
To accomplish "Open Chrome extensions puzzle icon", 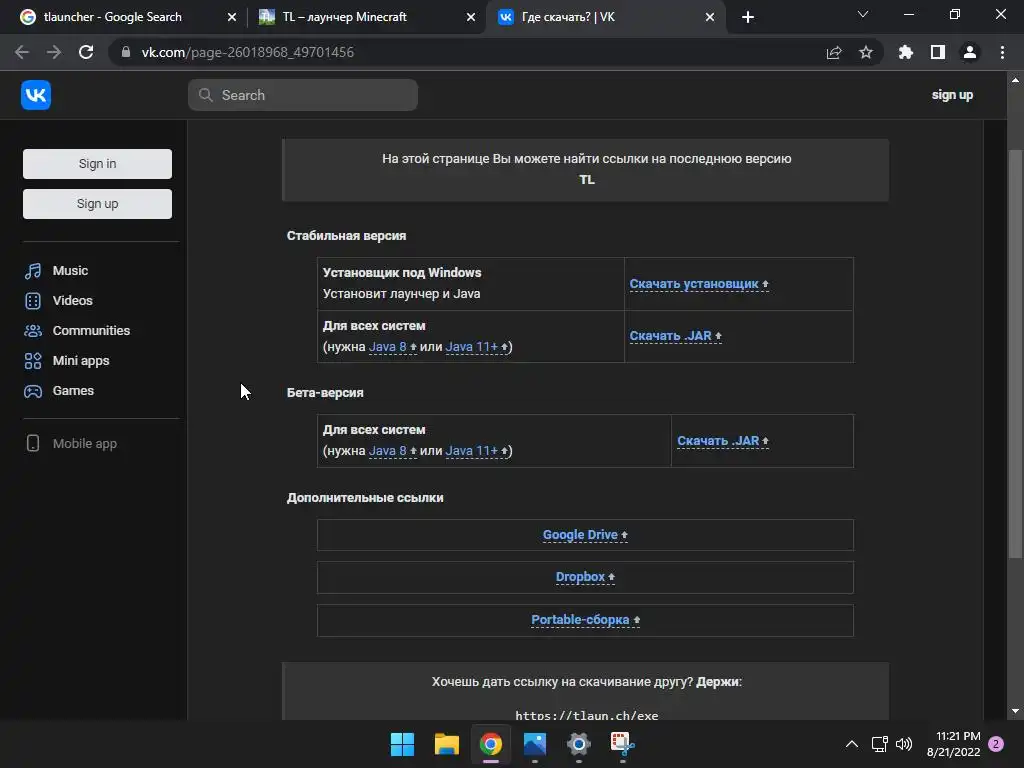I will click(905, 52).
